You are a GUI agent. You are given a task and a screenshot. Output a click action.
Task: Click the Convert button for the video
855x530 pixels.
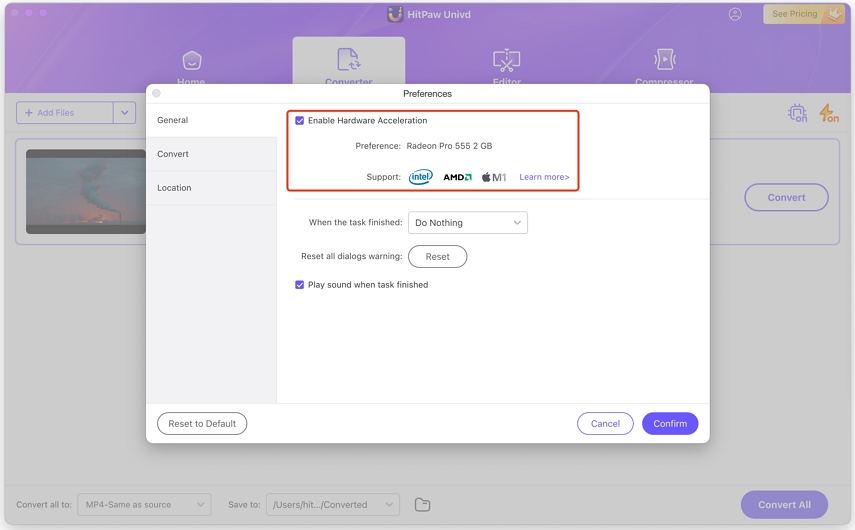click(786, 197)
